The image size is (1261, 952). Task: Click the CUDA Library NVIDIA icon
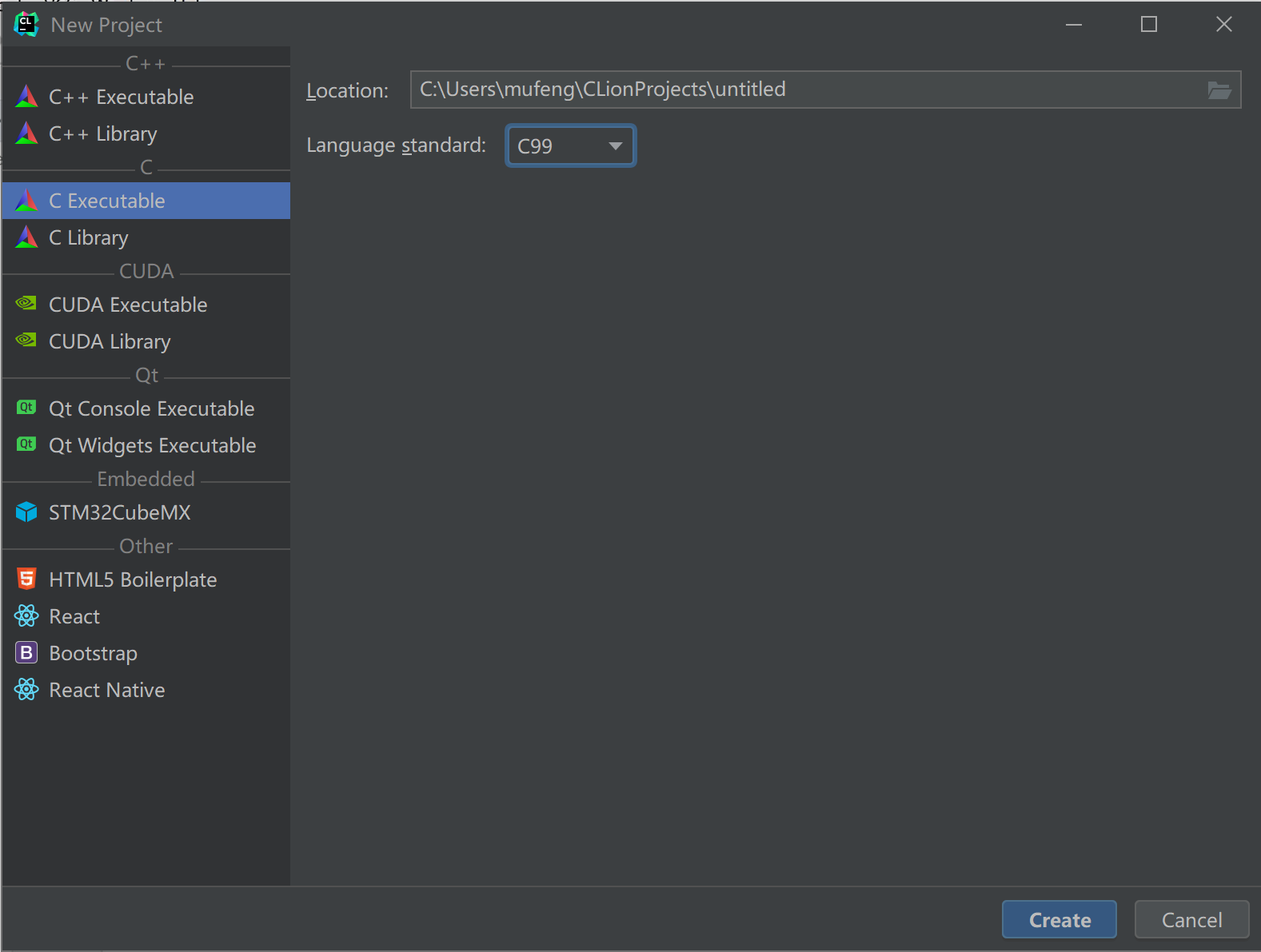26,341
